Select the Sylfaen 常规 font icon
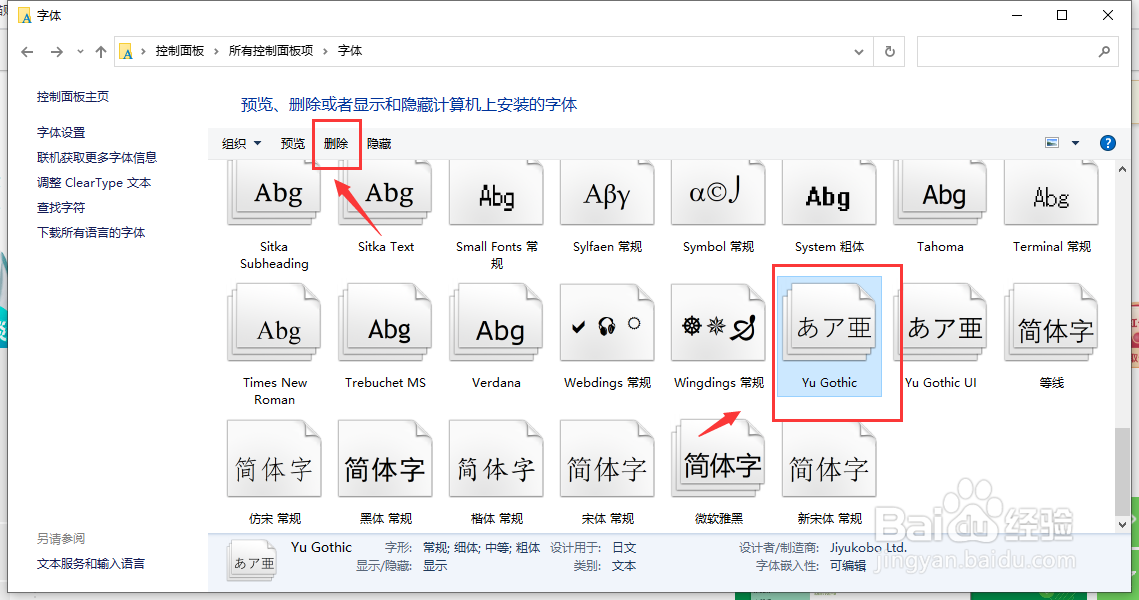Image resolution: width=1139 pixels, height=600 pixels. click(x=607, y=193)
